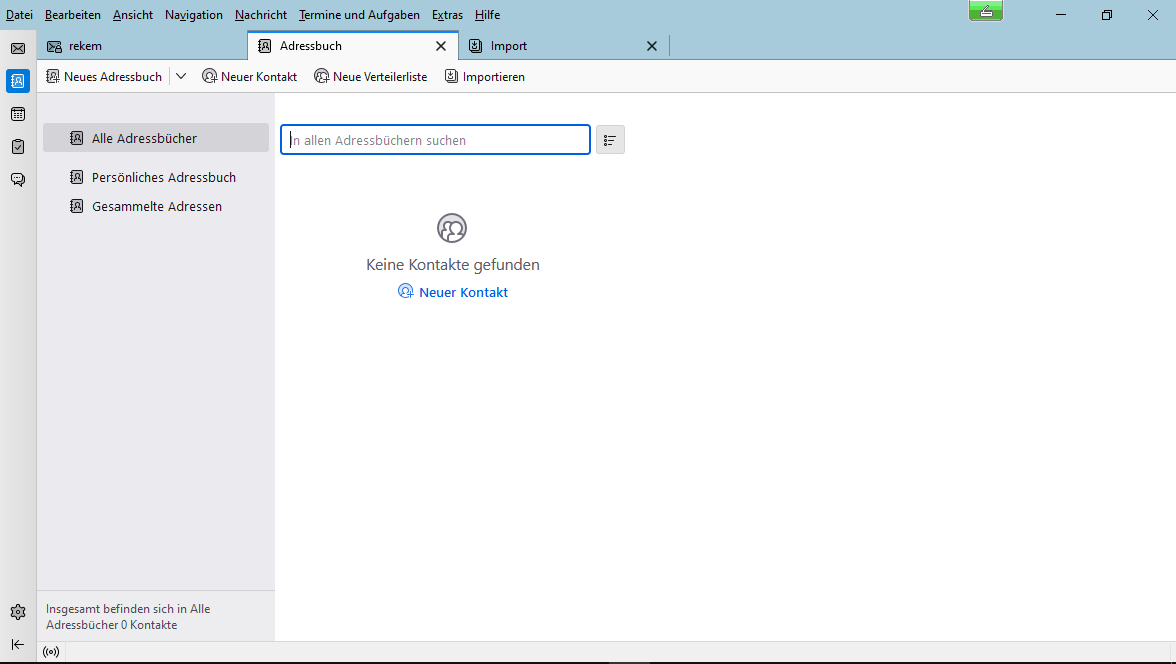The height and width of the screenshot is (664, 1176).
Task: Click the online status indicator icon
Action: pos(51,652)
